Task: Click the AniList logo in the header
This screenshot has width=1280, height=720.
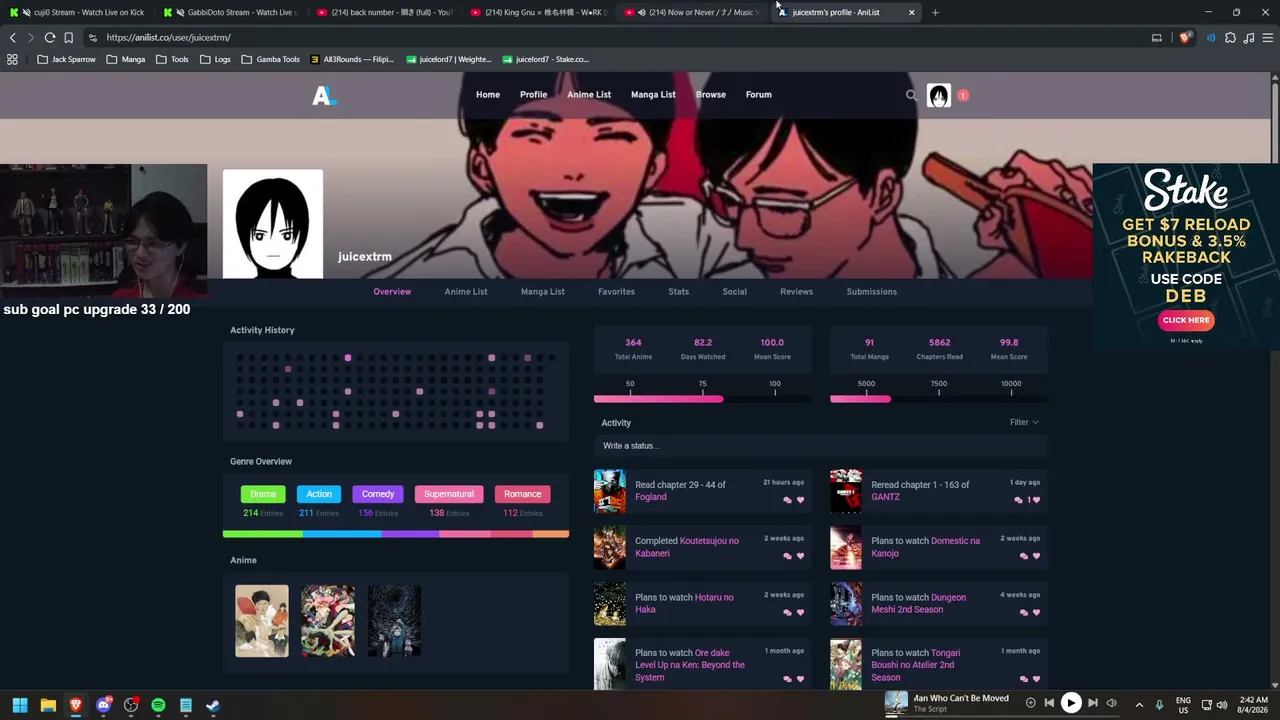Action: pos(323,95)
